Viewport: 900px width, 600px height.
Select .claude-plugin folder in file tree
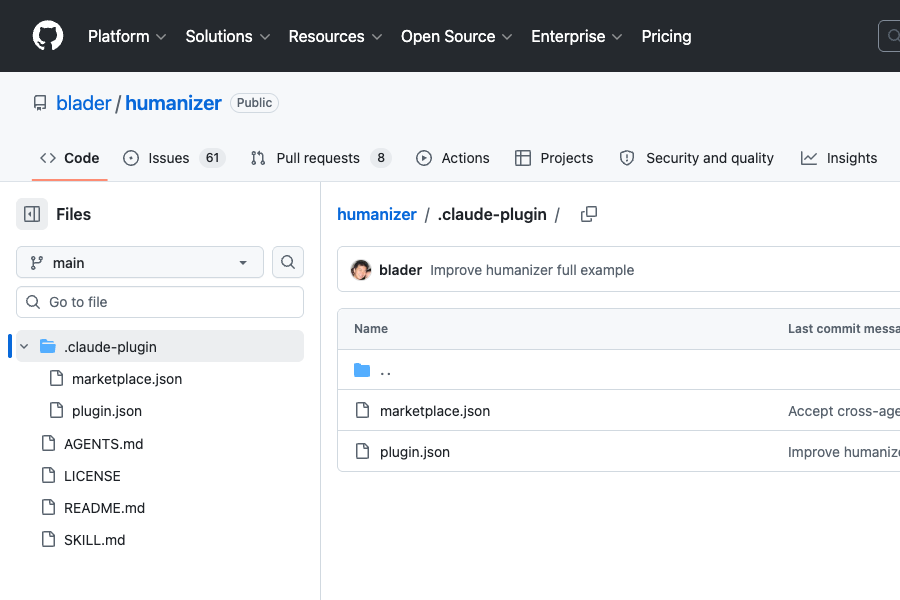160,346
